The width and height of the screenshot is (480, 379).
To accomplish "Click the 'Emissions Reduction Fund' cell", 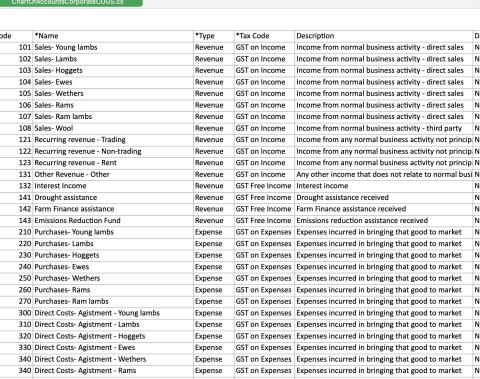I will coord(113,221).
